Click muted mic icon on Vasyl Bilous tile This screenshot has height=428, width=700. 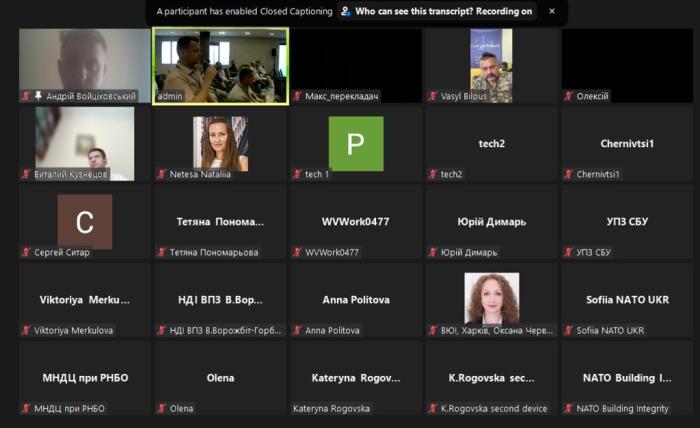433,97
